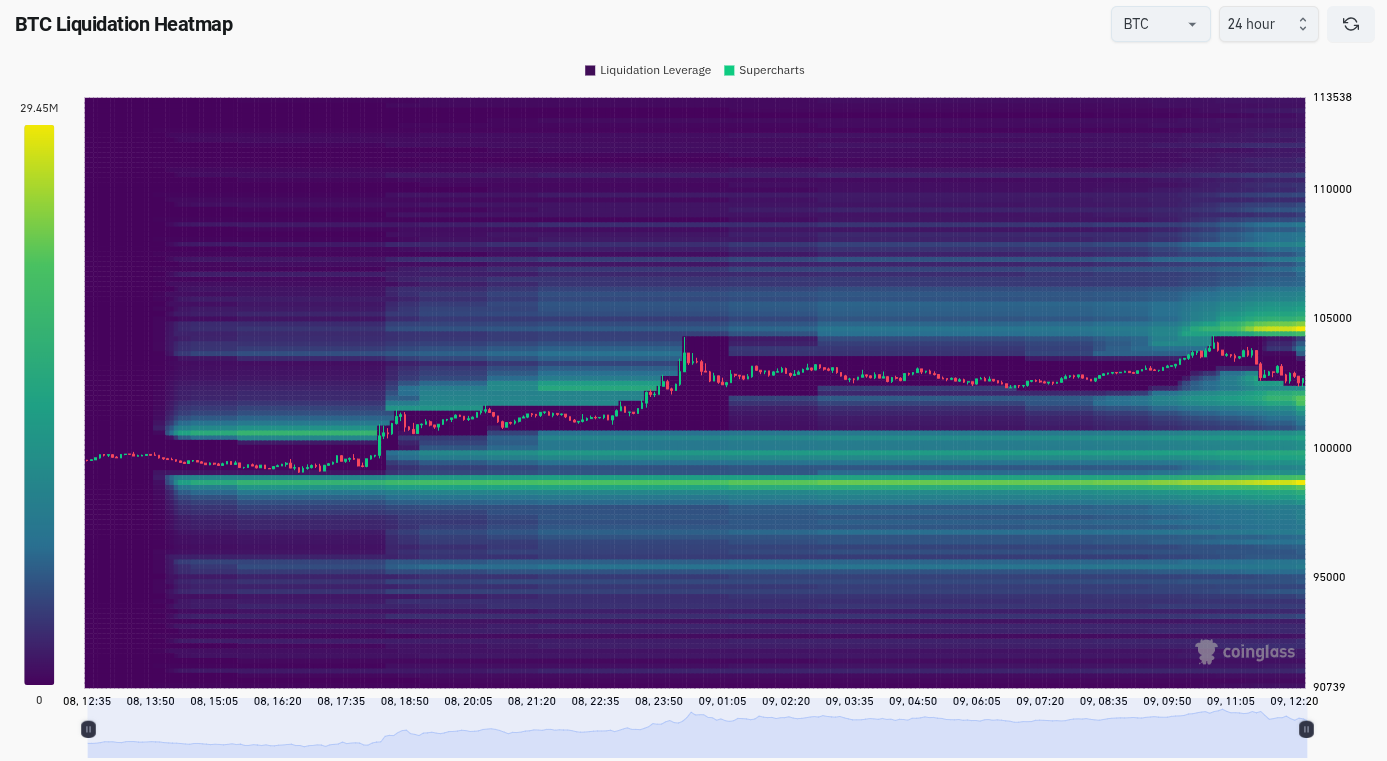
Task: Click the 0 label below the color scale
Action: coord(39,700)
